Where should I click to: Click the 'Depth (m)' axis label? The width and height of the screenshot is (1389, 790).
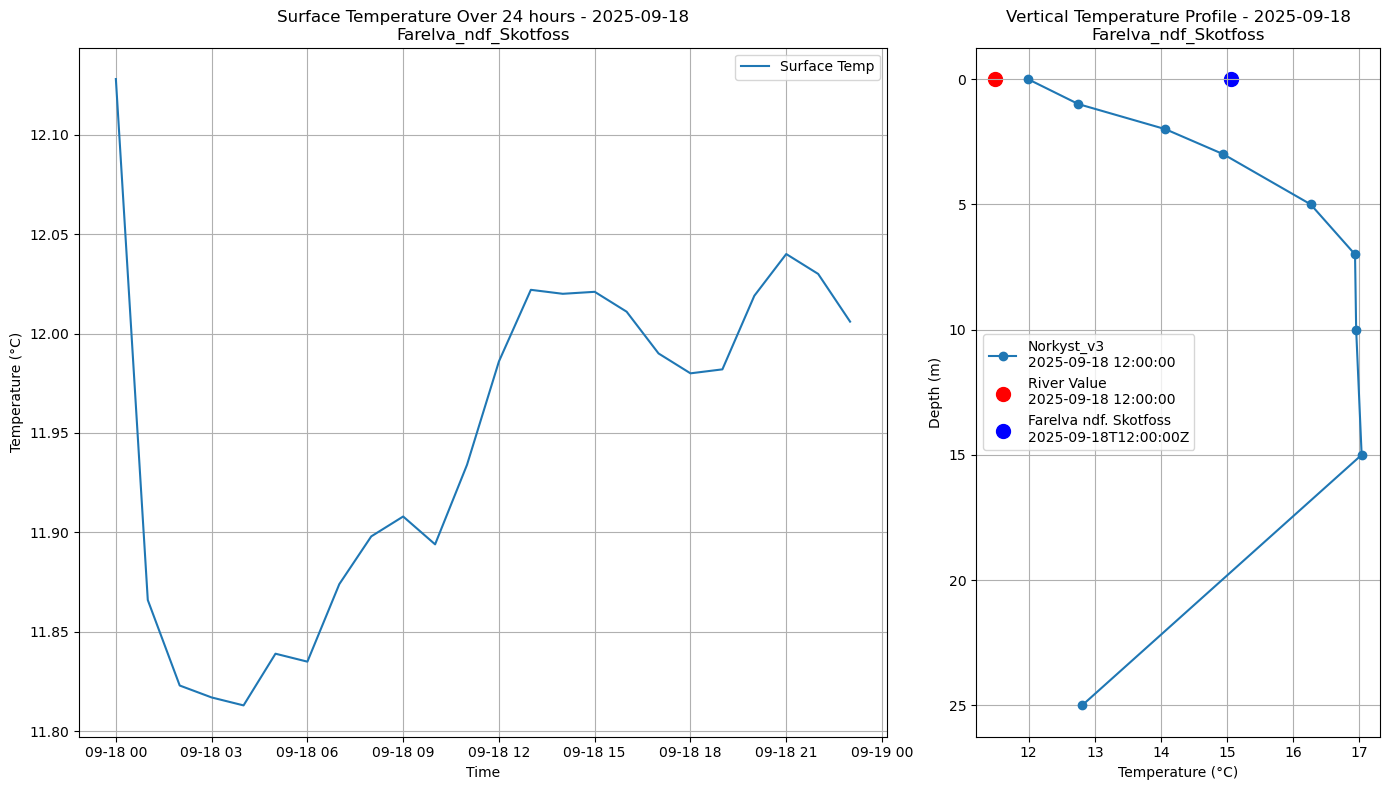click(x=935, y=392)
